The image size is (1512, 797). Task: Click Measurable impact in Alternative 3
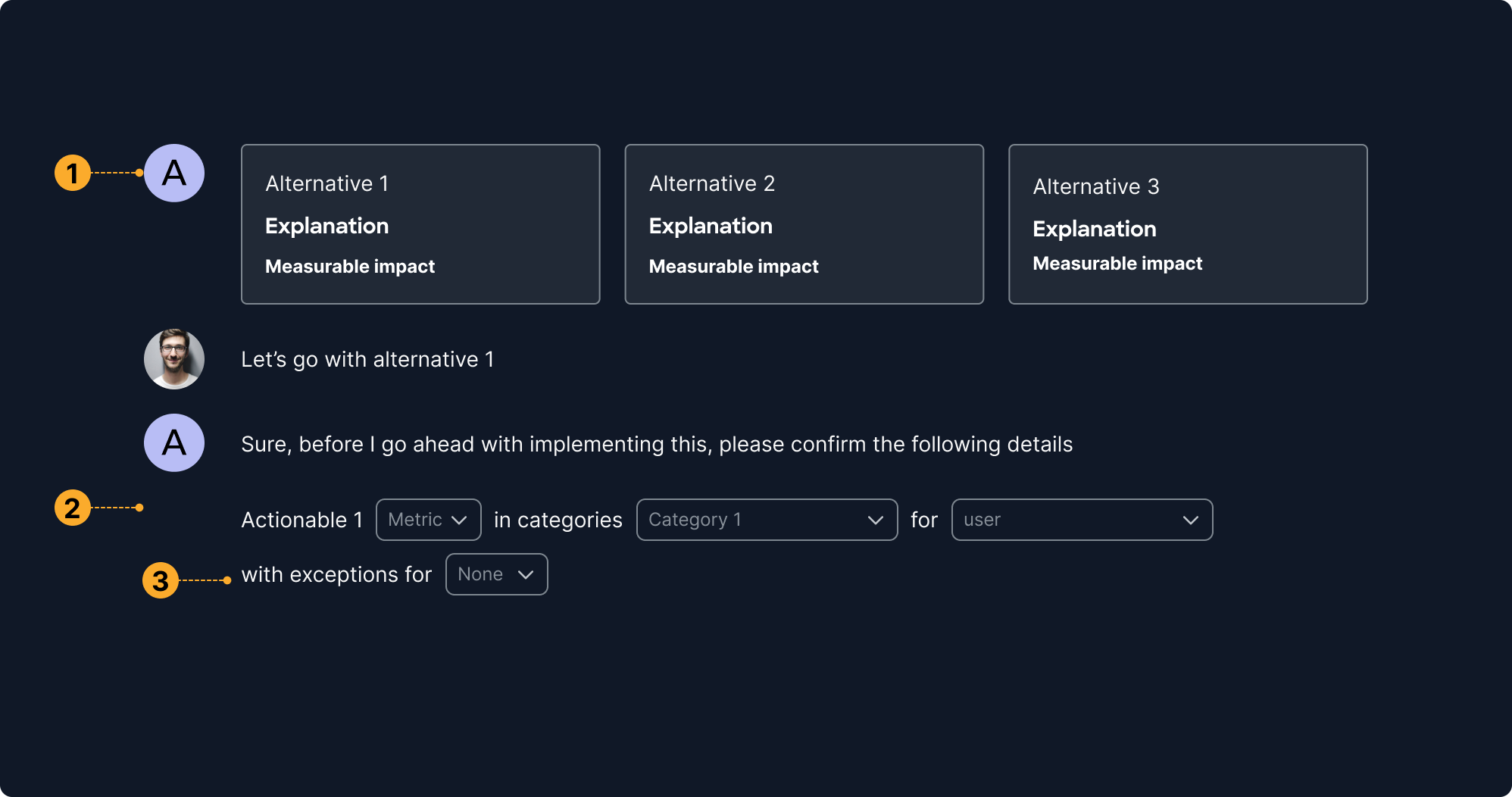pos(1117,264)
